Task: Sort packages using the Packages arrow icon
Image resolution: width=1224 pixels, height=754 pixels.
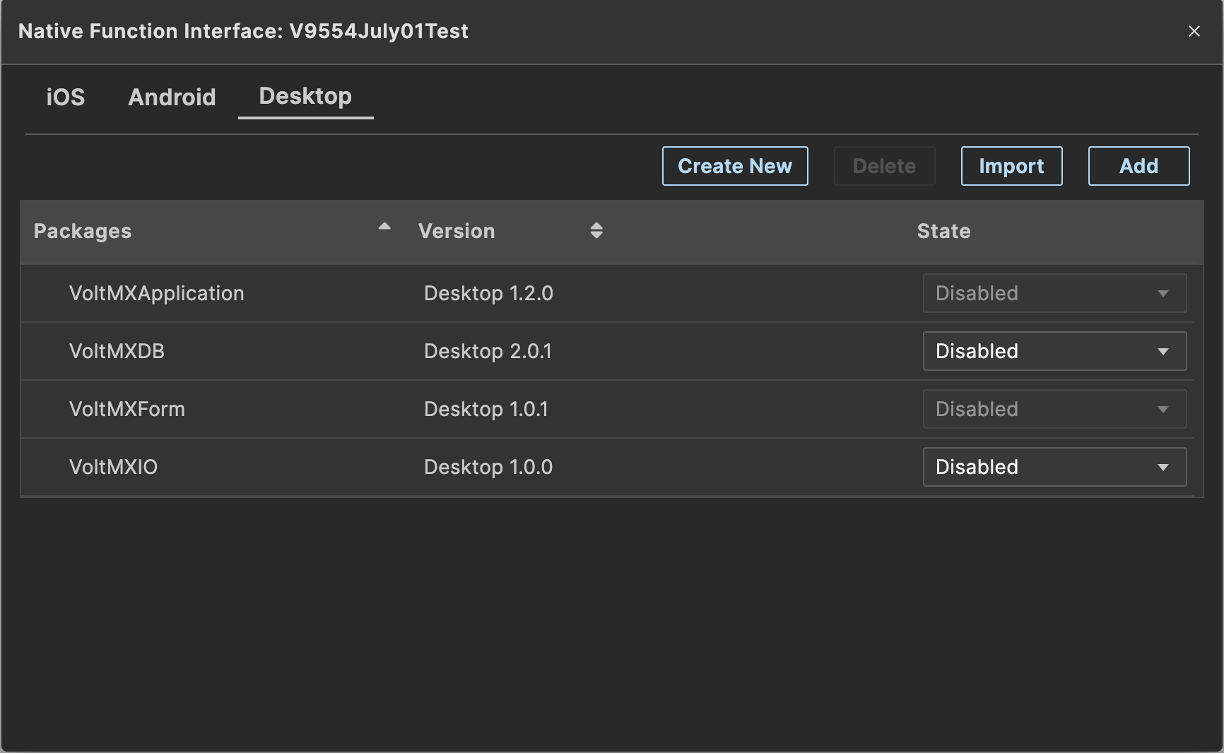Action: click(x=384, y=228)
